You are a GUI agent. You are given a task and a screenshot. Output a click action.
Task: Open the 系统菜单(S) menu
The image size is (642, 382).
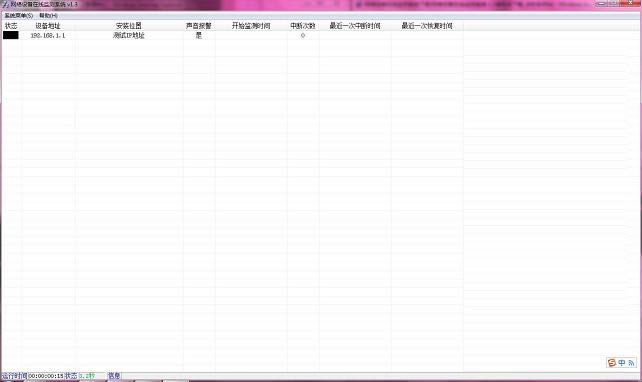pos(18,16)
